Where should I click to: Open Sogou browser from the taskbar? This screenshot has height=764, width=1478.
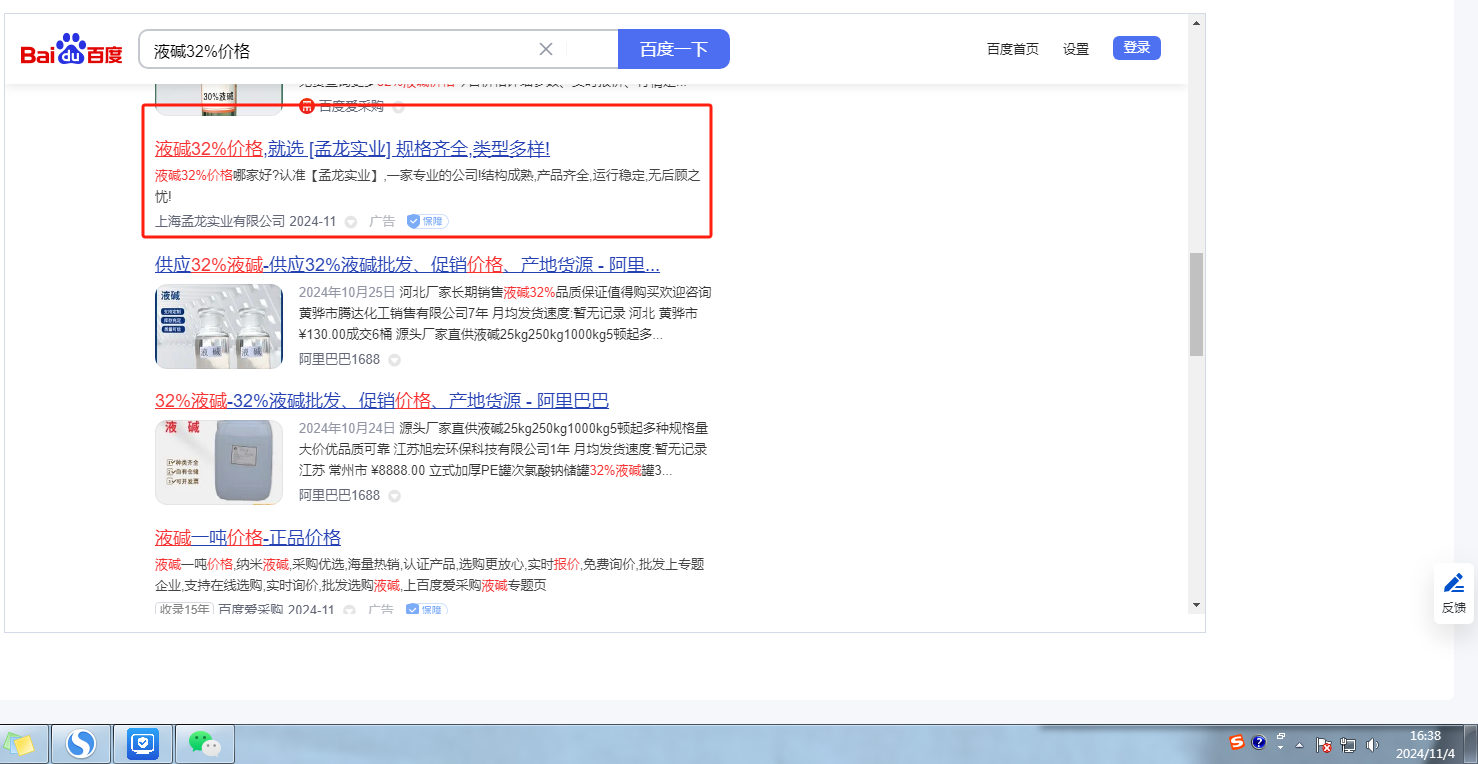[80, 744]
